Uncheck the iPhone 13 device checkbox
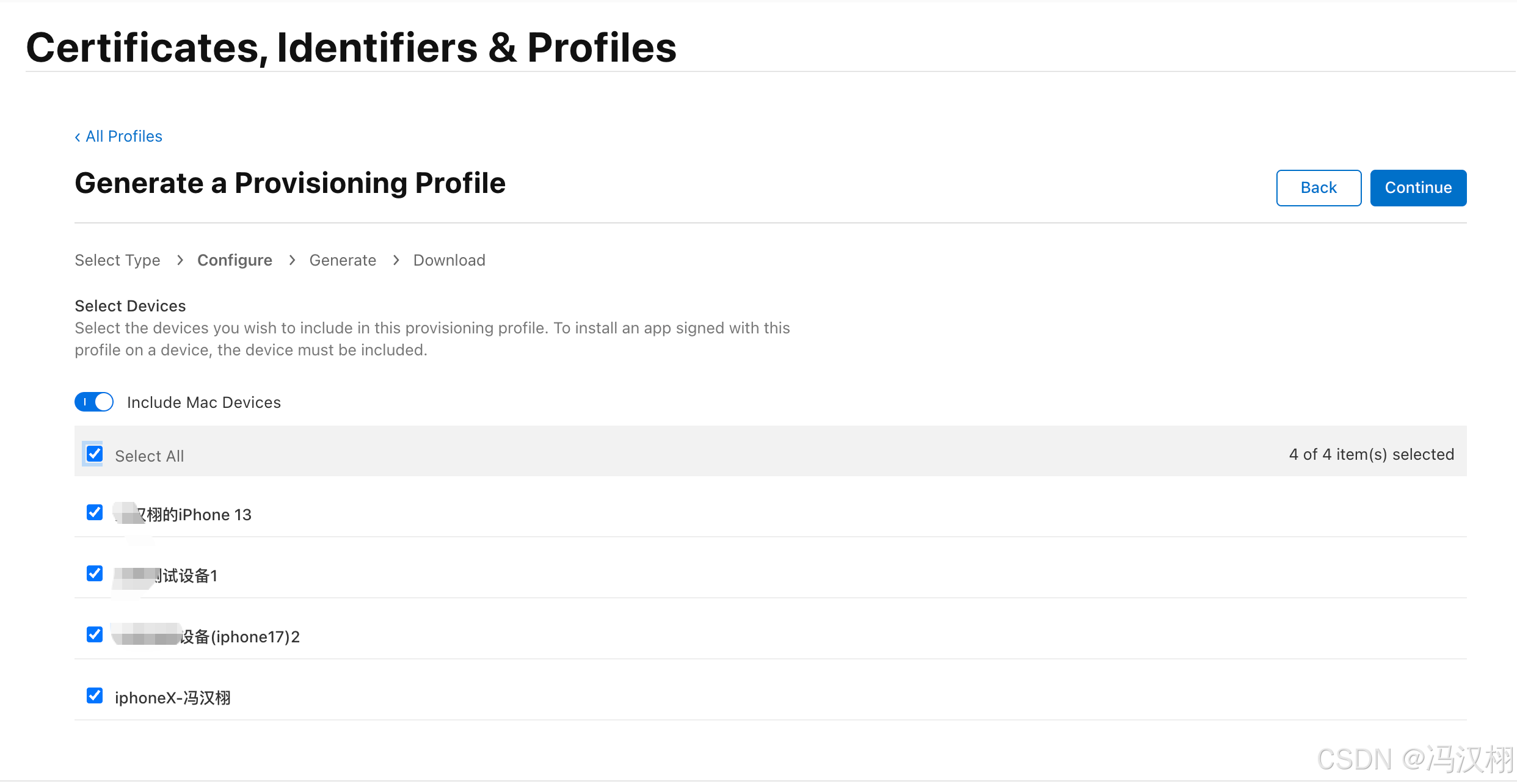 [x=94, y=512]
